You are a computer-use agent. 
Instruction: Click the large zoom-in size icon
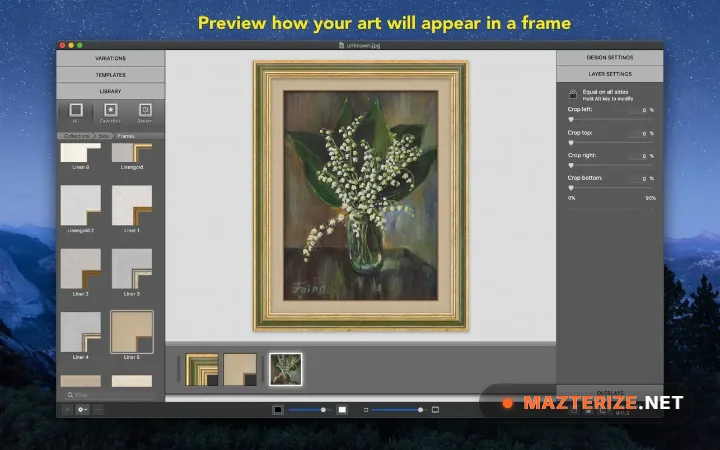(435, 410)
